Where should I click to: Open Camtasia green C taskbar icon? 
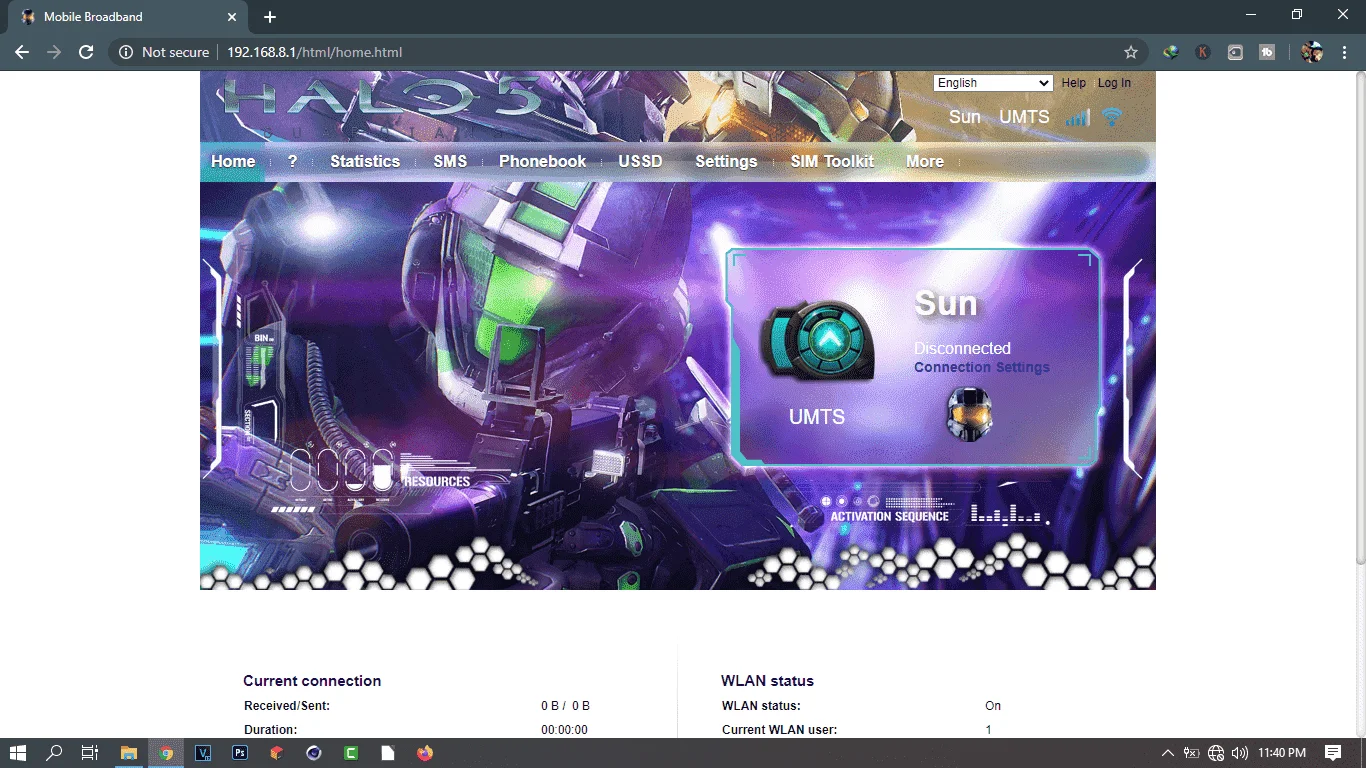351,753
